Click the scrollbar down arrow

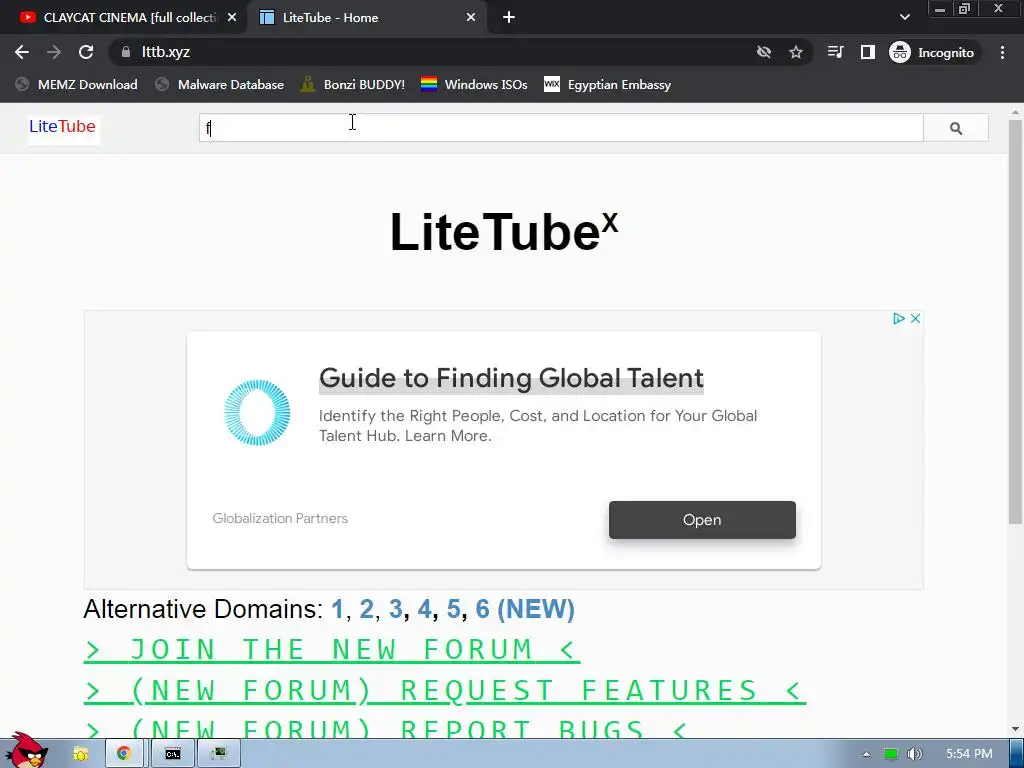click(1015, 729)
